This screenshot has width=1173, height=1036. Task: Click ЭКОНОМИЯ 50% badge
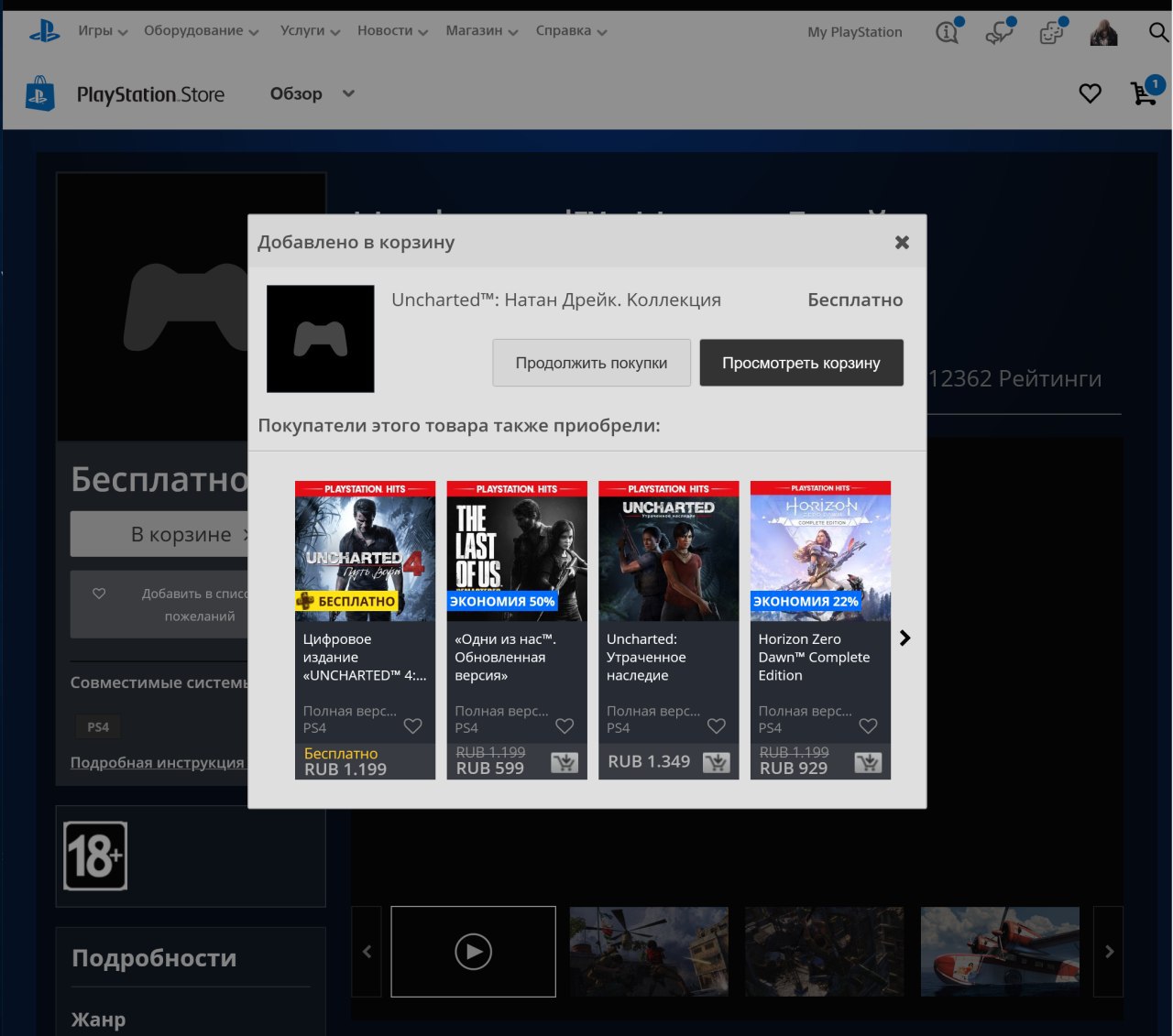coord(502,602)
